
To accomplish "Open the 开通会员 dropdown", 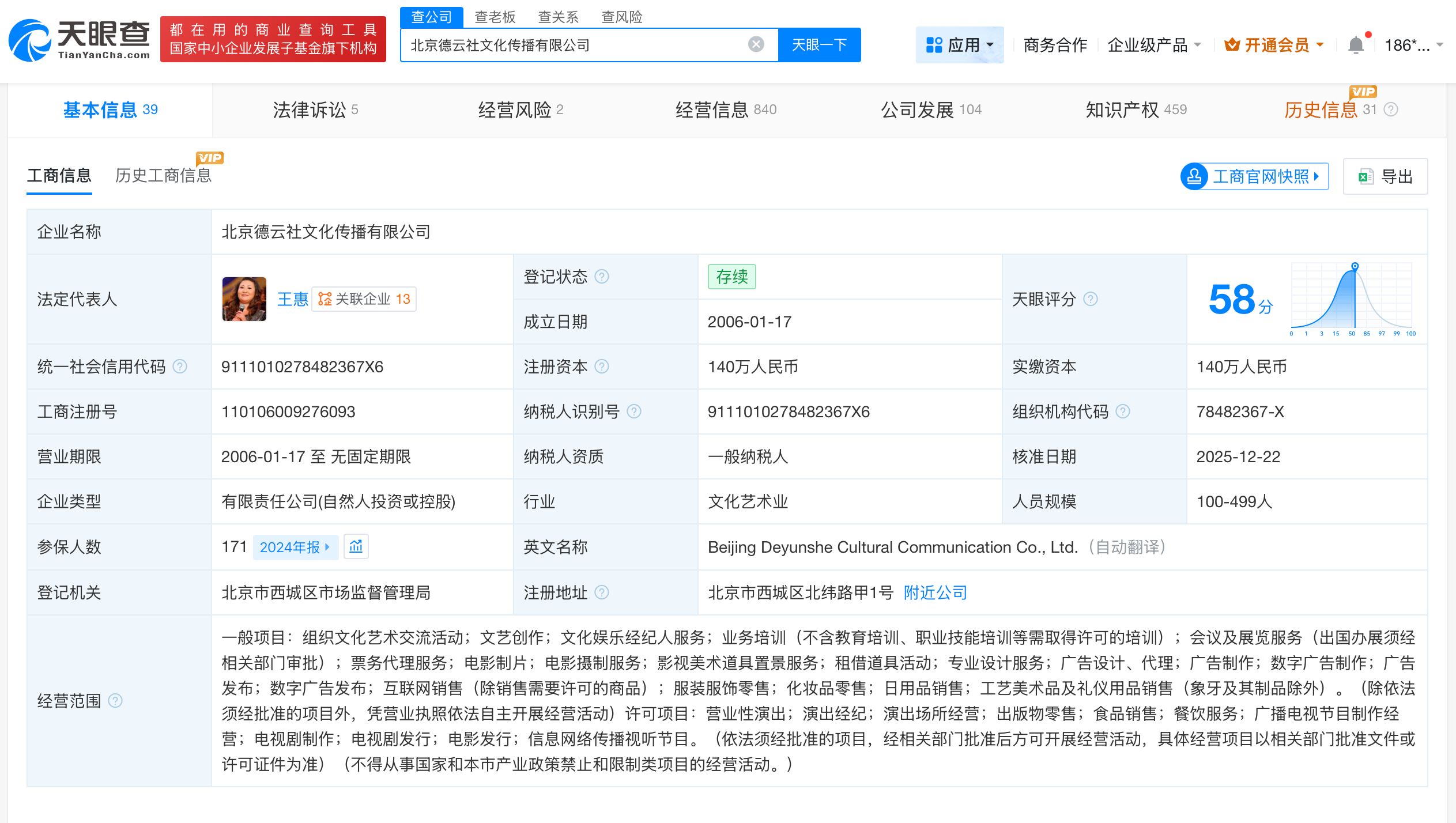I will point(1275,45).
